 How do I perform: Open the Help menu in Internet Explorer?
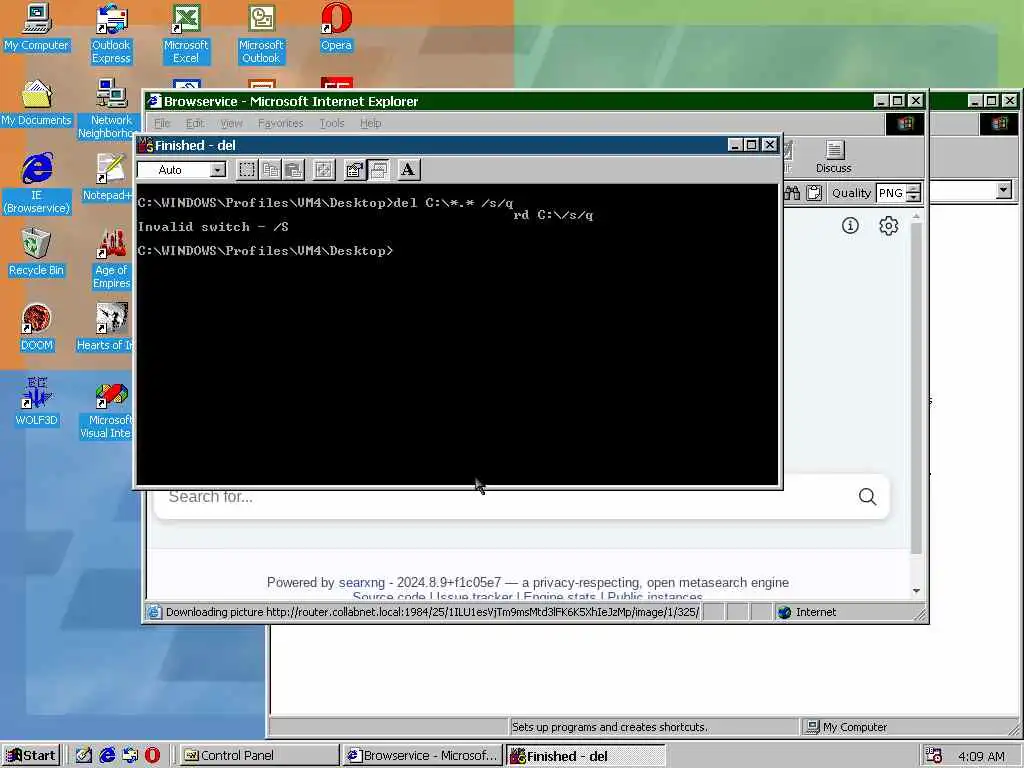(370, 123)
